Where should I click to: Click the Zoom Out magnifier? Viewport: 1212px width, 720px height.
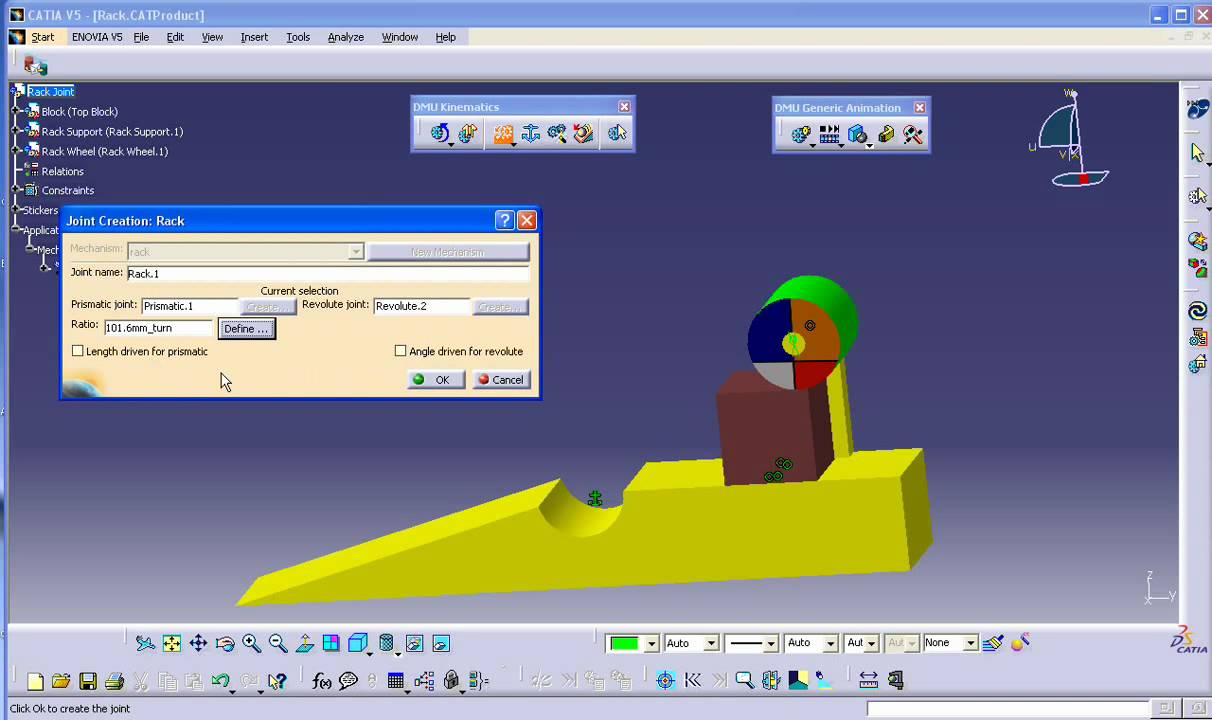(278, 643)
